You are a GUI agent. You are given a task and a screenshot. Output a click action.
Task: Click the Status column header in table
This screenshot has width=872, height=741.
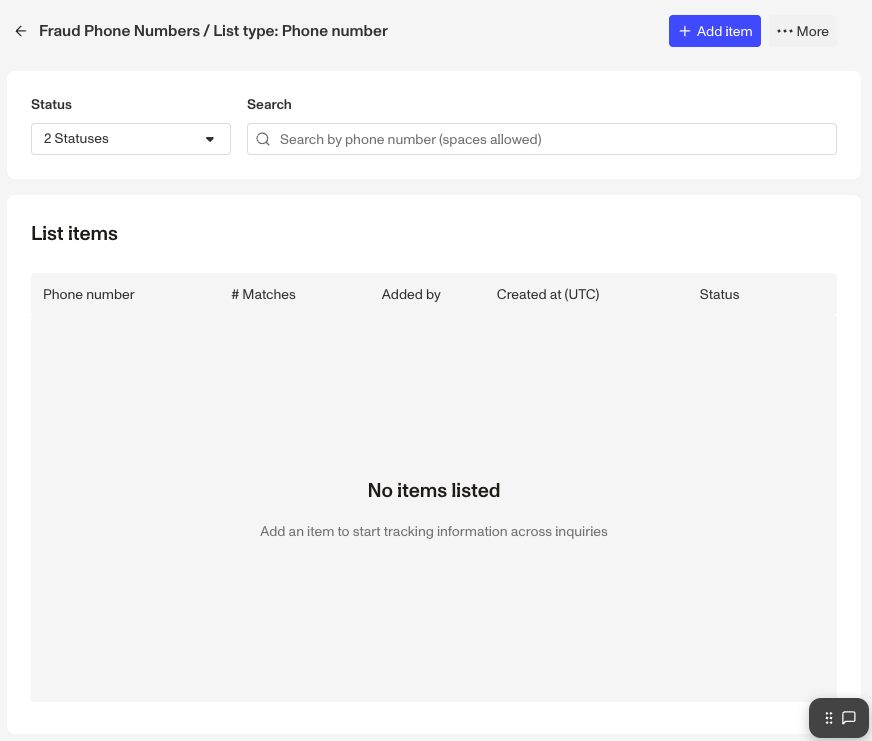719,294
